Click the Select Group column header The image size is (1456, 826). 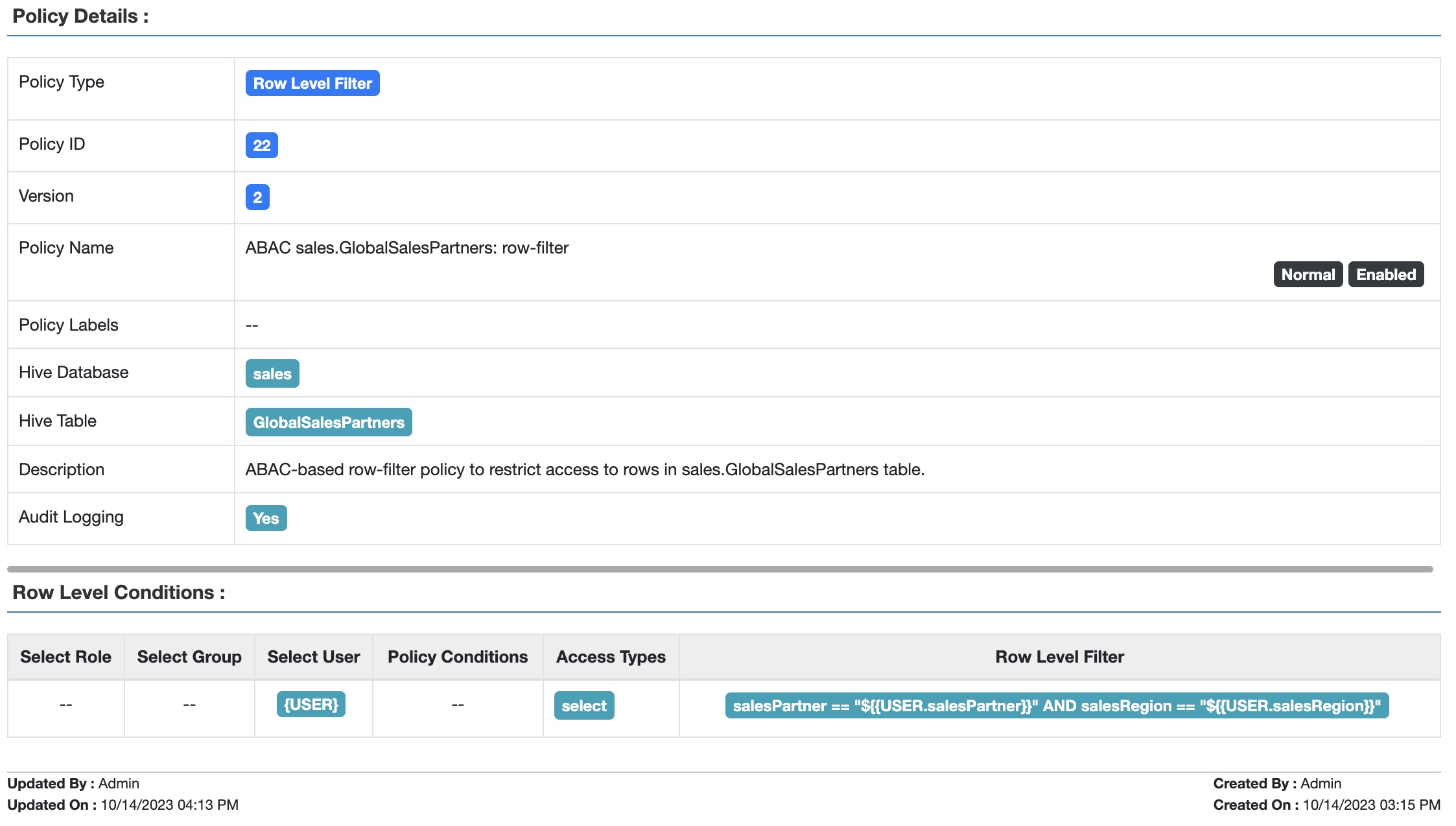click(189, 657)
